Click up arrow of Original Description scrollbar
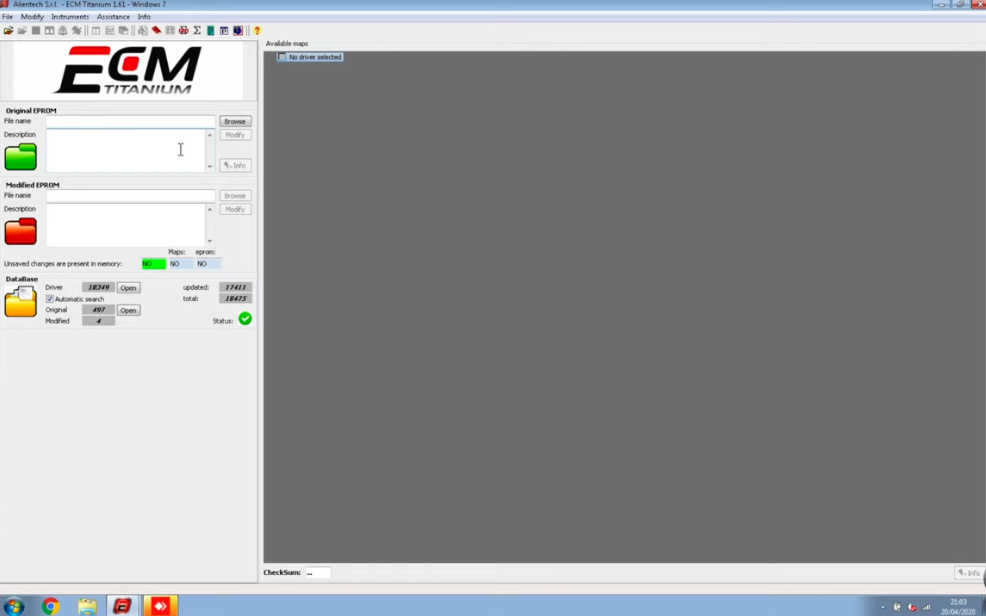This screenshot has height=616, width=986. pyautogui.click(x=210, y=135)
